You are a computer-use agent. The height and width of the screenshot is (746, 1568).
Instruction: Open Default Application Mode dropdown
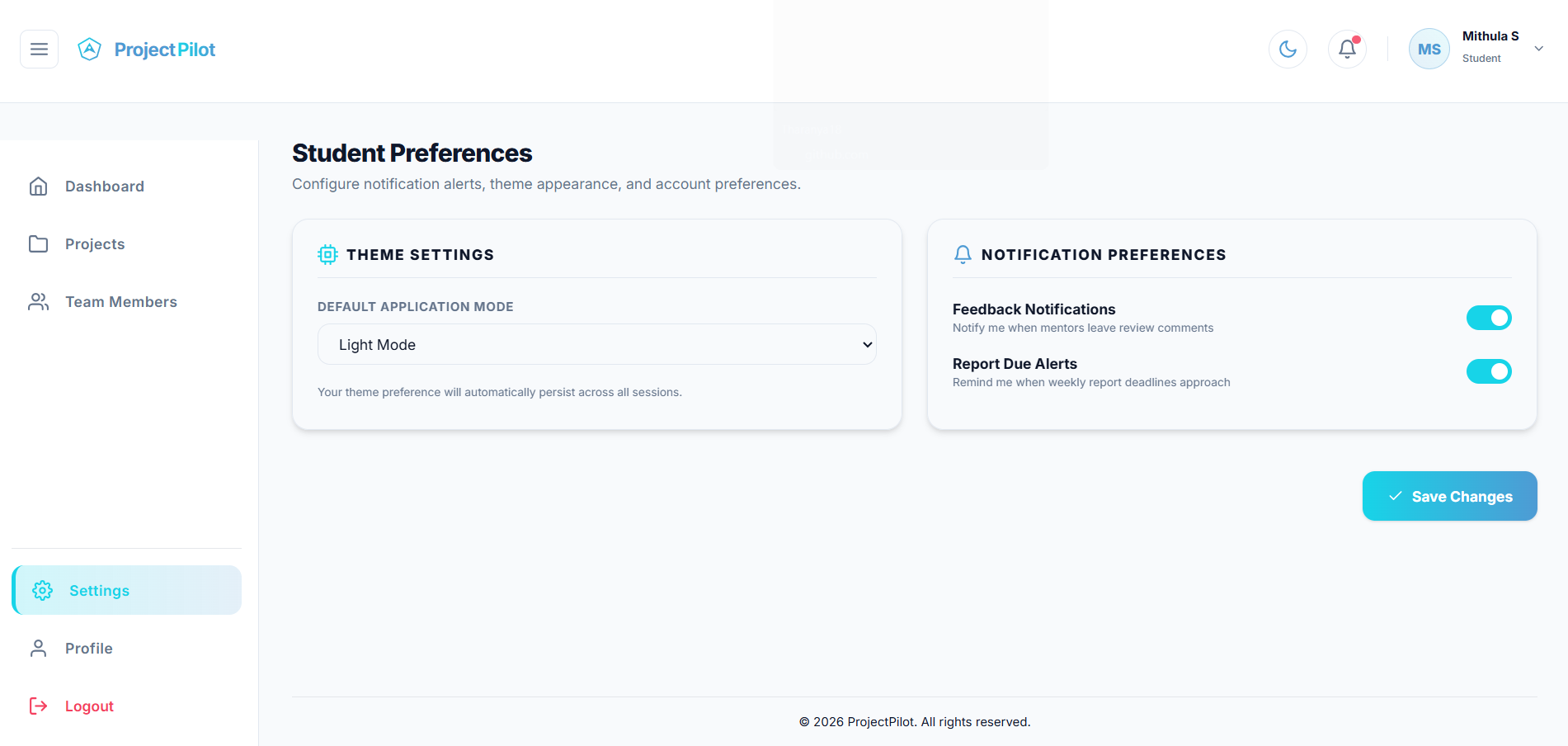click(x=596, y=345)
